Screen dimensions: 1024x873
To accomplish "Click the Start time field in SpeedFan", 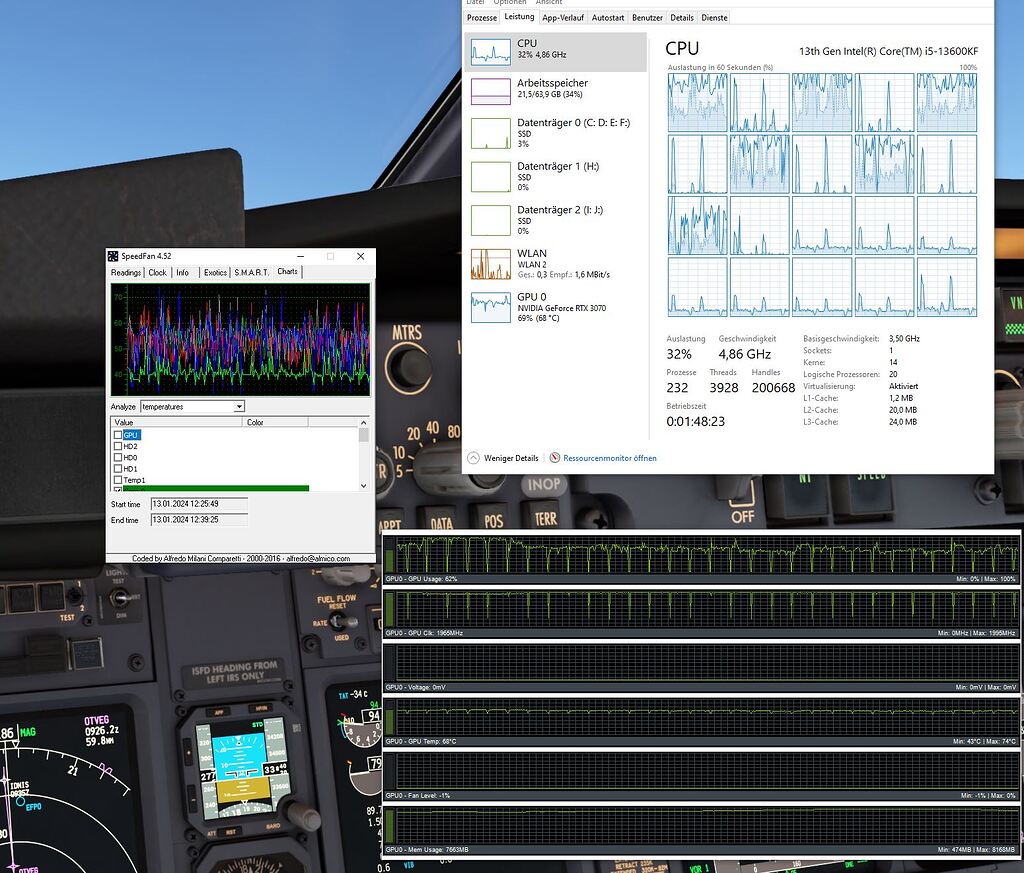I will (x=197, y=505).
